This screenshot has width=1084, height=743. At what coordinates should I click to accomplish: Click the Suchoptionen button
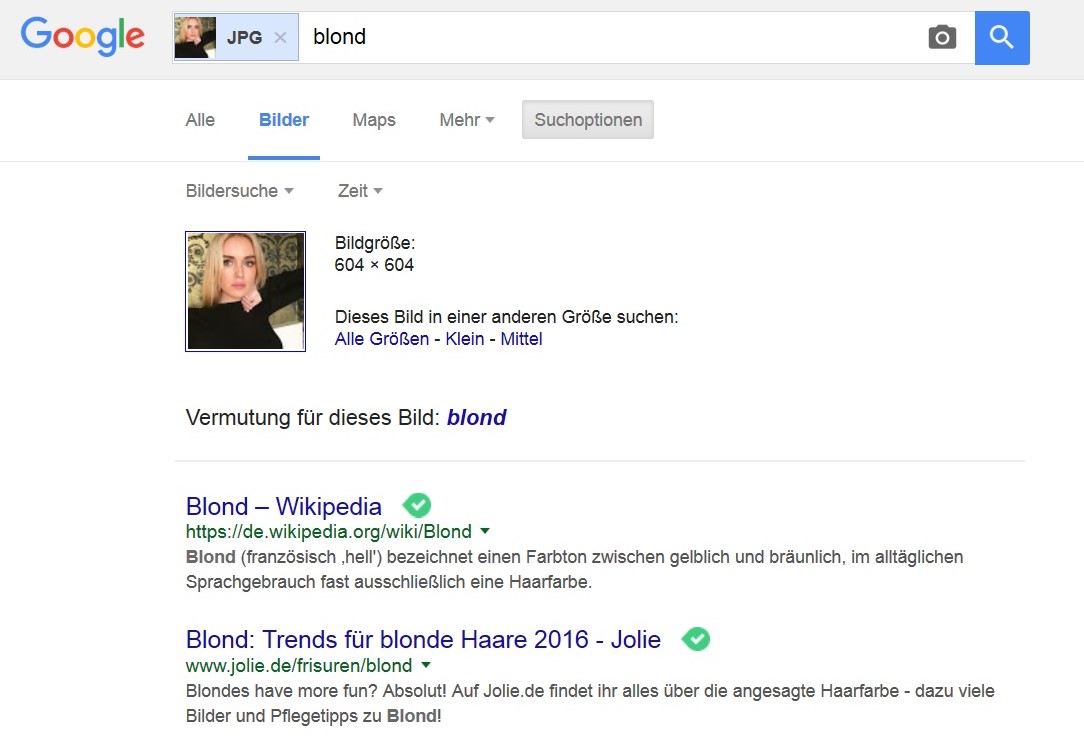coord(588,120)
